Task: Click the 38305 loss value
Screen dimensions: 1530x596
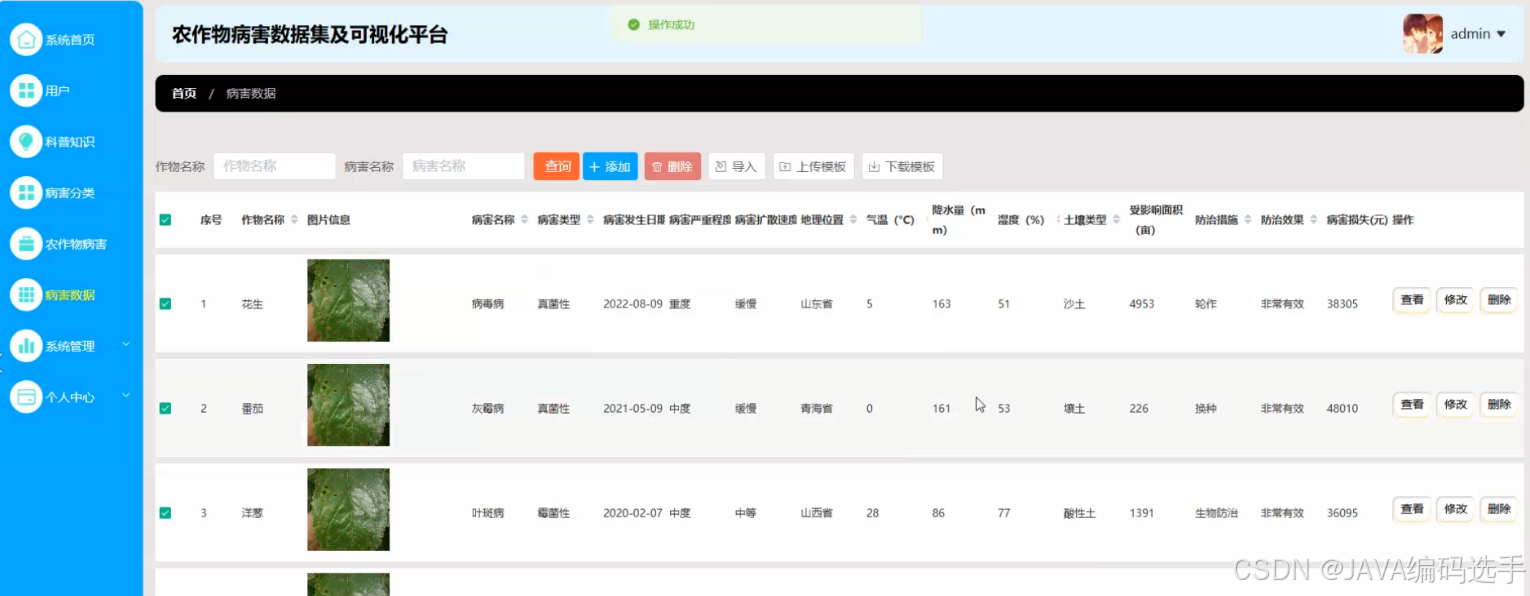Action: (1342, 304)
